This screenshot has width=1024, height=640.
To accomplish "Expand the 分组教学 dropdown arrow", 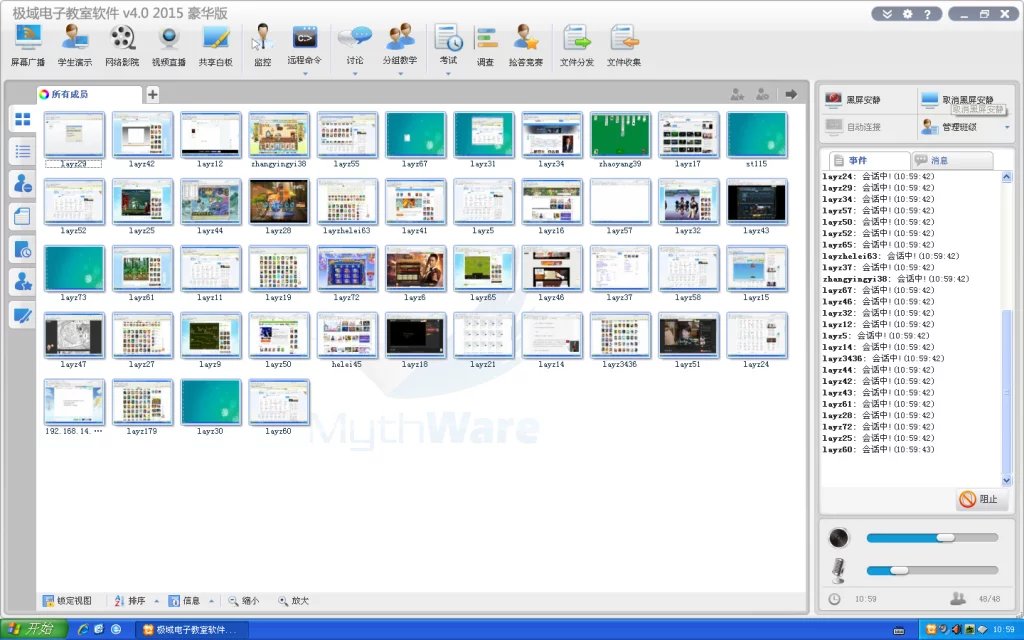I will [x=400, y=74].
